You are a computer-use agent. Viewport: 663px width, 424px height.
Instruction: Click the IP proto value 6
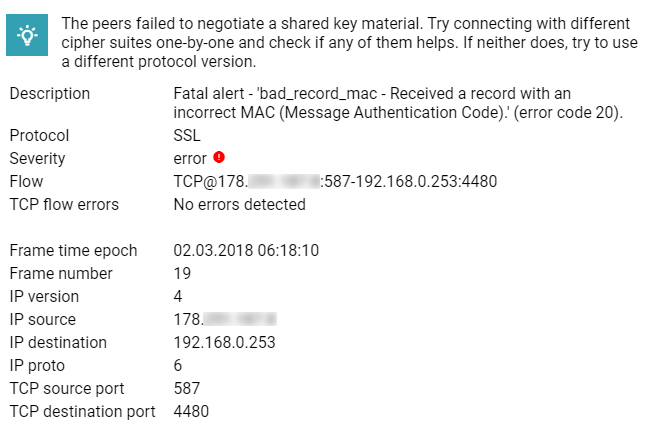pyautogui.click(x=178, y=365)
